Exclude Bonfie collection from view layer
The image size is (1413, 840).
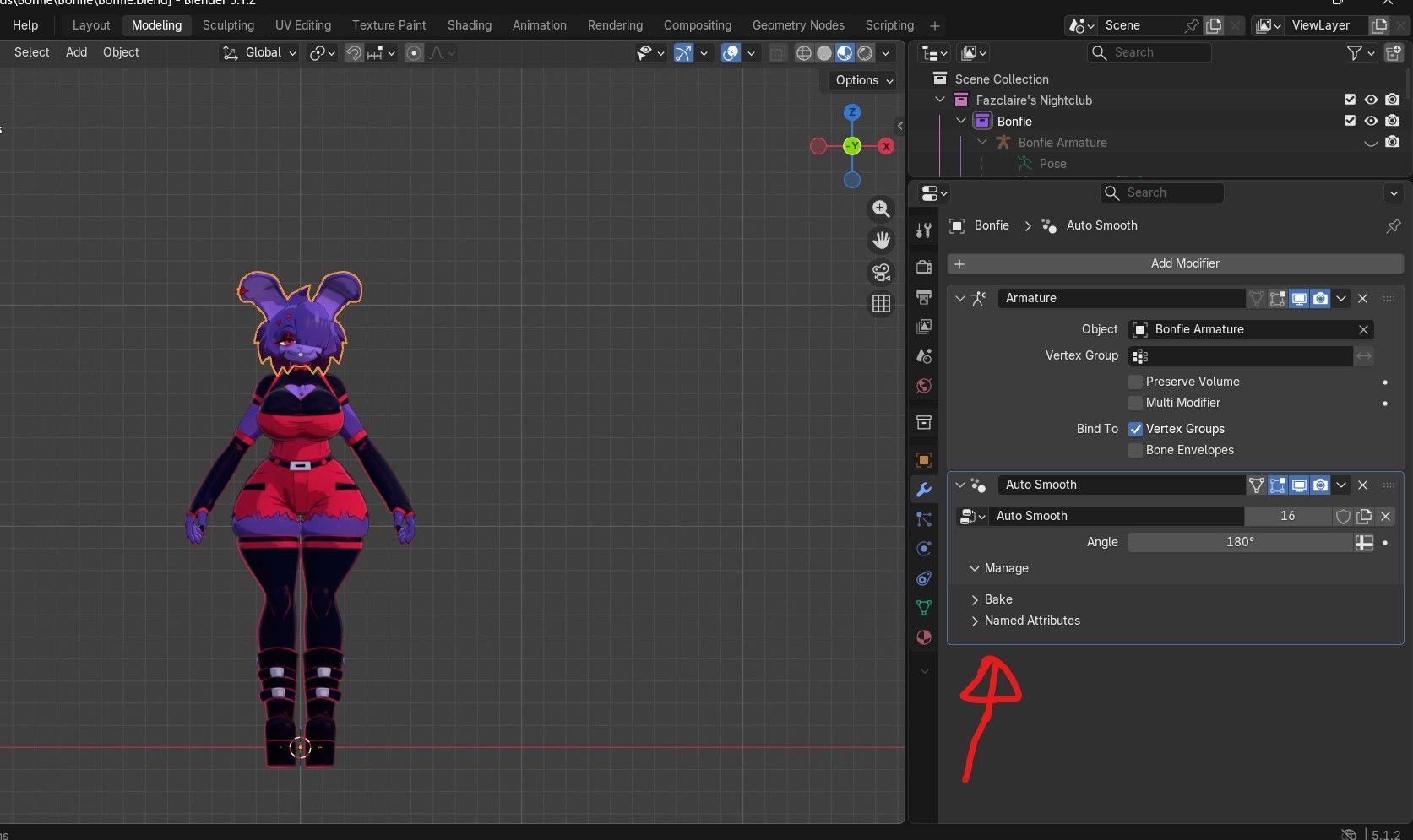[x=1350, y=121]
